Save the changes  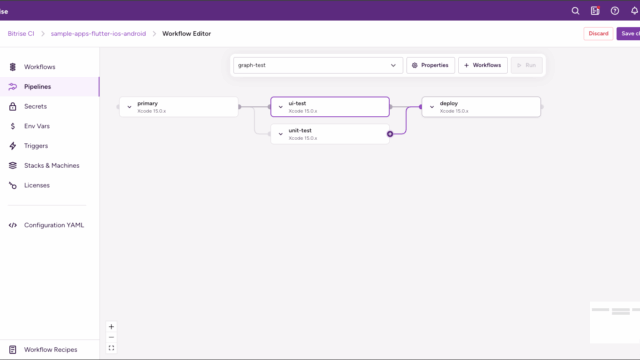point(629,33)
